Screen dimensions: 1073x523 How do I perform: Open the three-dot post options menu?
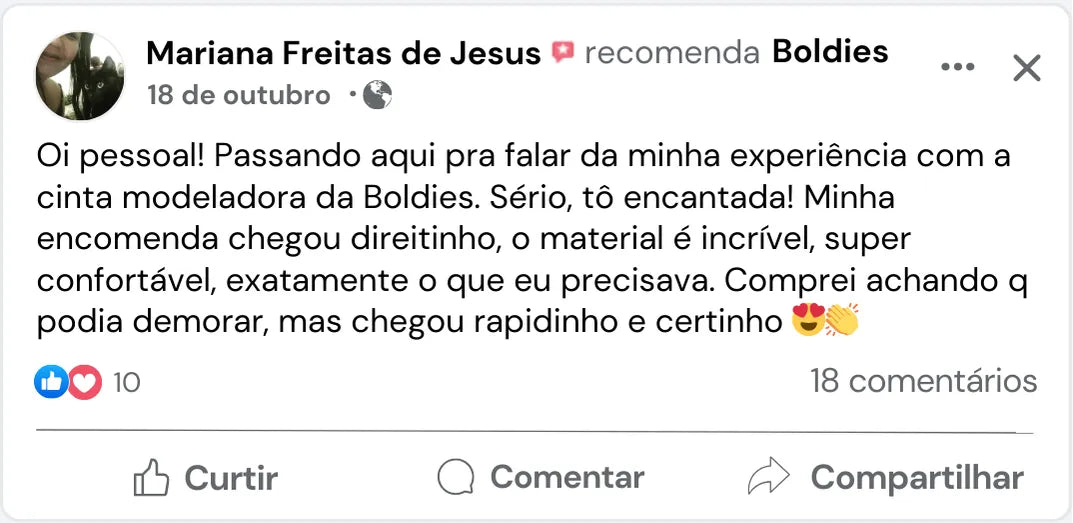957,67
